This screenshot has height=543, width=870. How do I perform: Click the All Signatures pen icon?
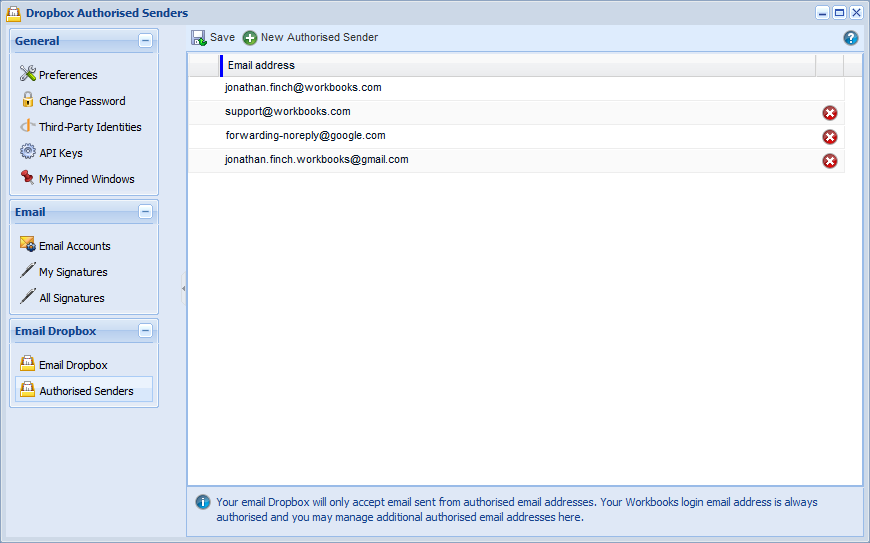tap(28, 296)
